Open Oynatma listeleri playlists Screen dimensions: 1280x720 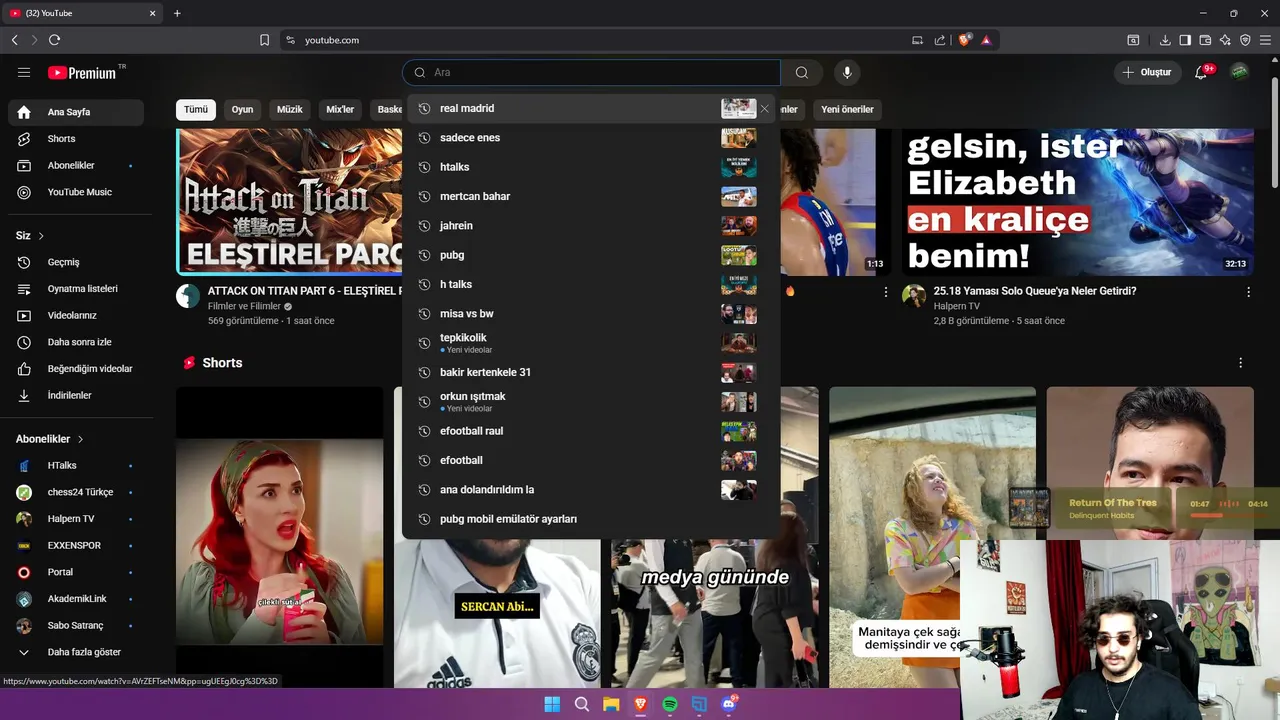76,289
